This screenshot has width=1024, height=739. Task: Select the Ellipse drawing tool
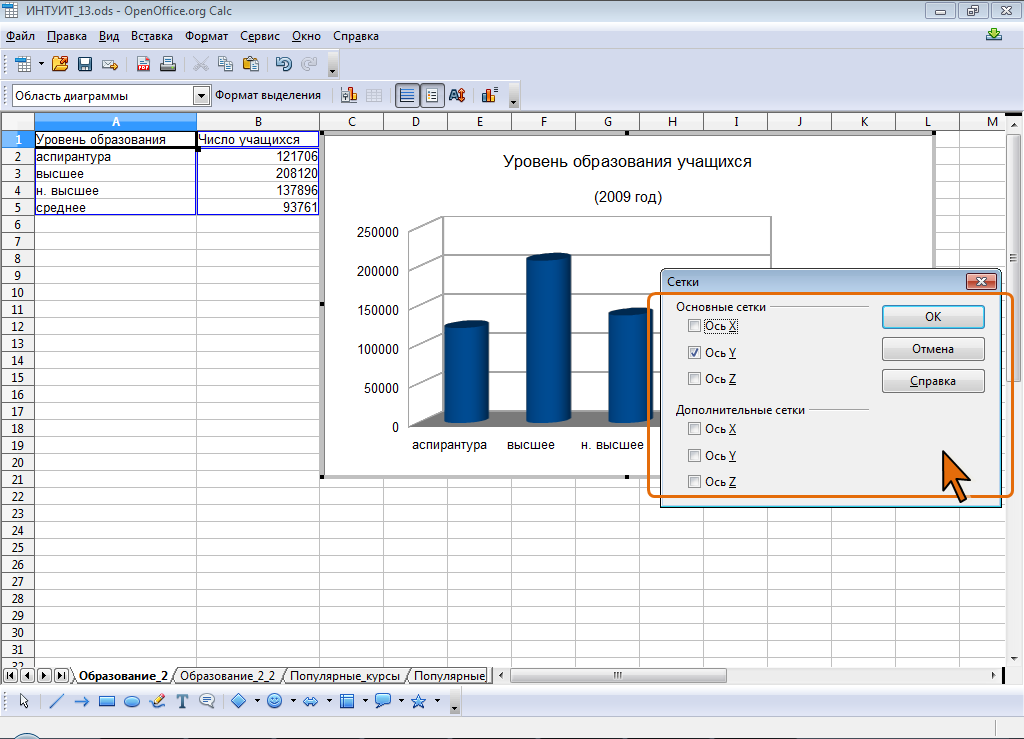pyautogui.click(x=132, y=701)
